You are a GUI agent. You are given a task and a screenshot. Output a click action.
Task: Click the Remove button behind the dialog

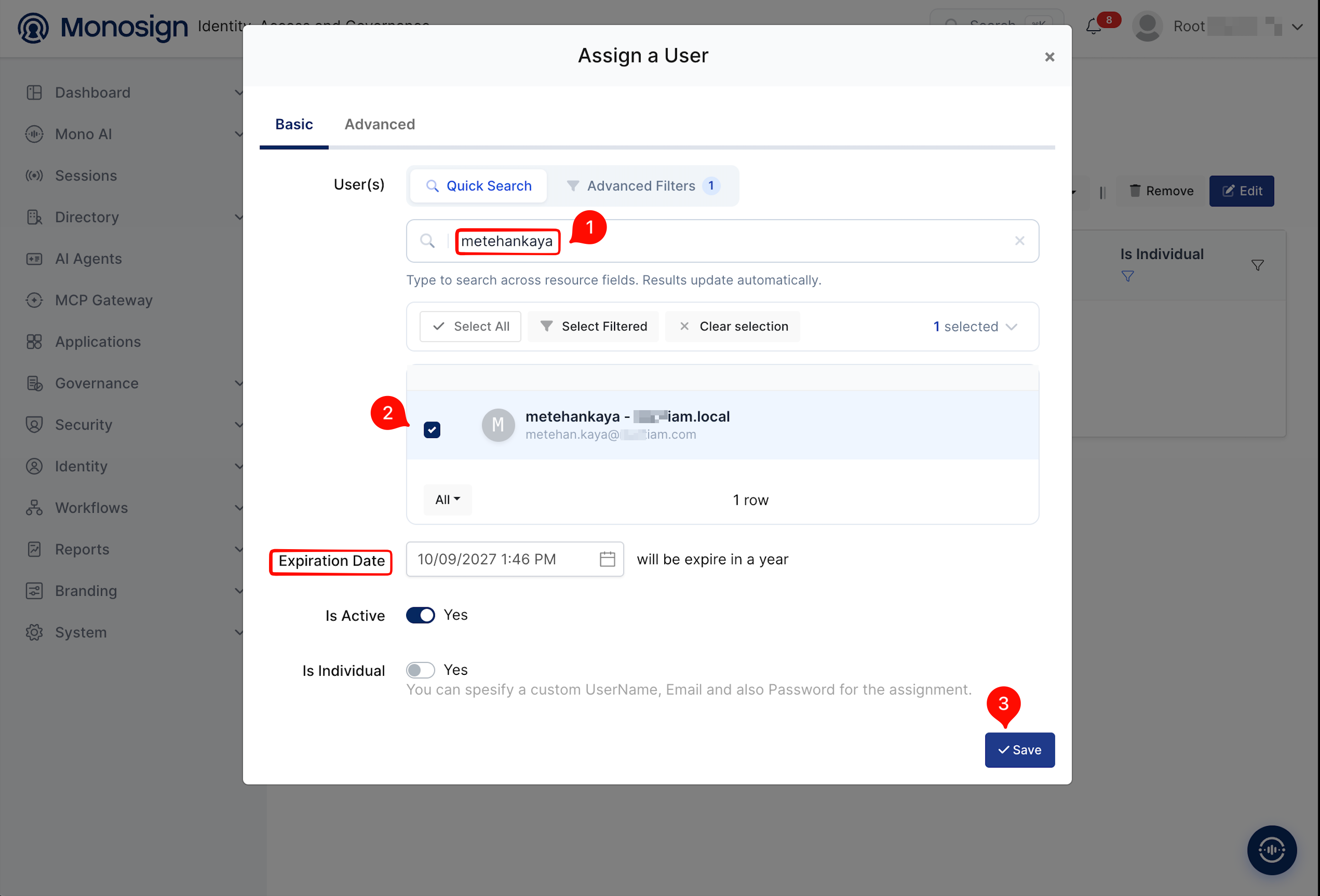click(1162, 191)
